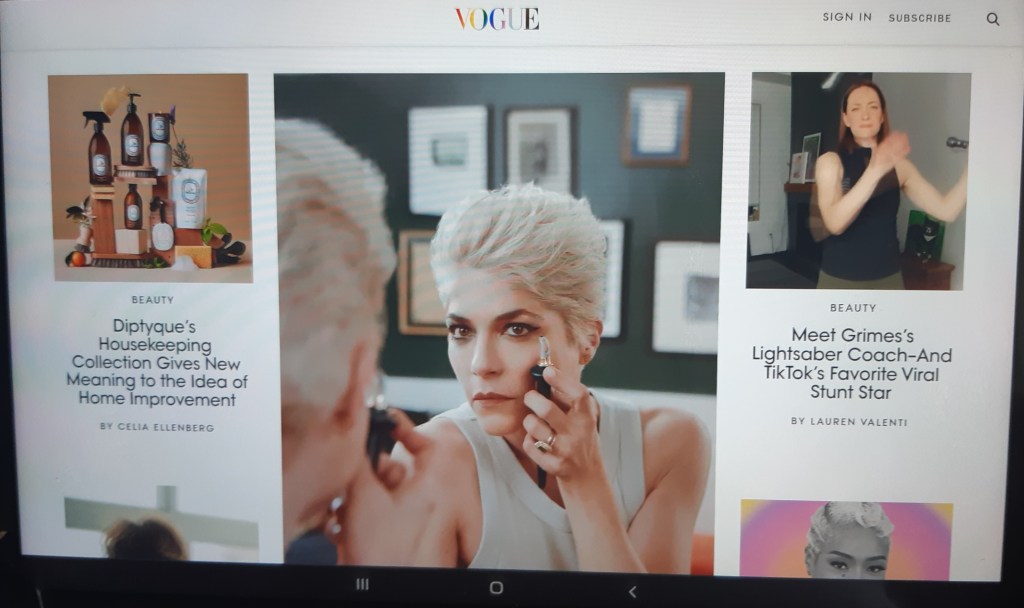Open the Diptyque bottles product thumbnail
The width and height of the screenshot is (1024, 608).
150,178
